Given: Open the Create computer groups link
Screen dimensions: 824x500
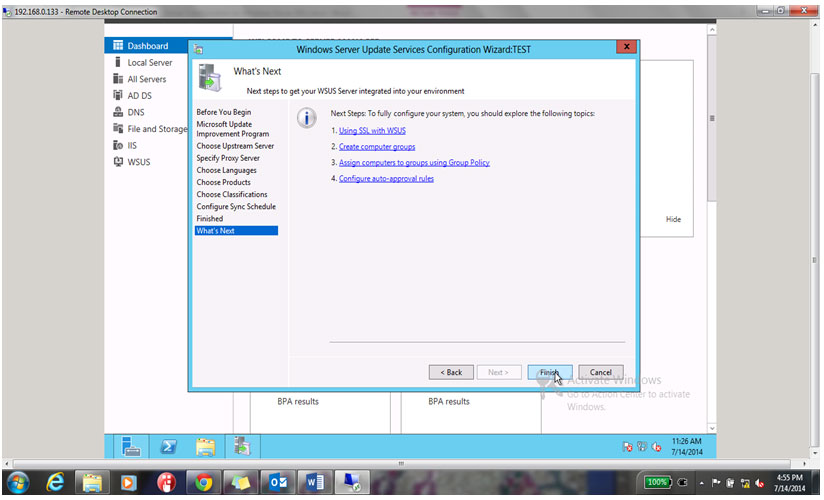Looking at the screenshot, I should (377, 147).
